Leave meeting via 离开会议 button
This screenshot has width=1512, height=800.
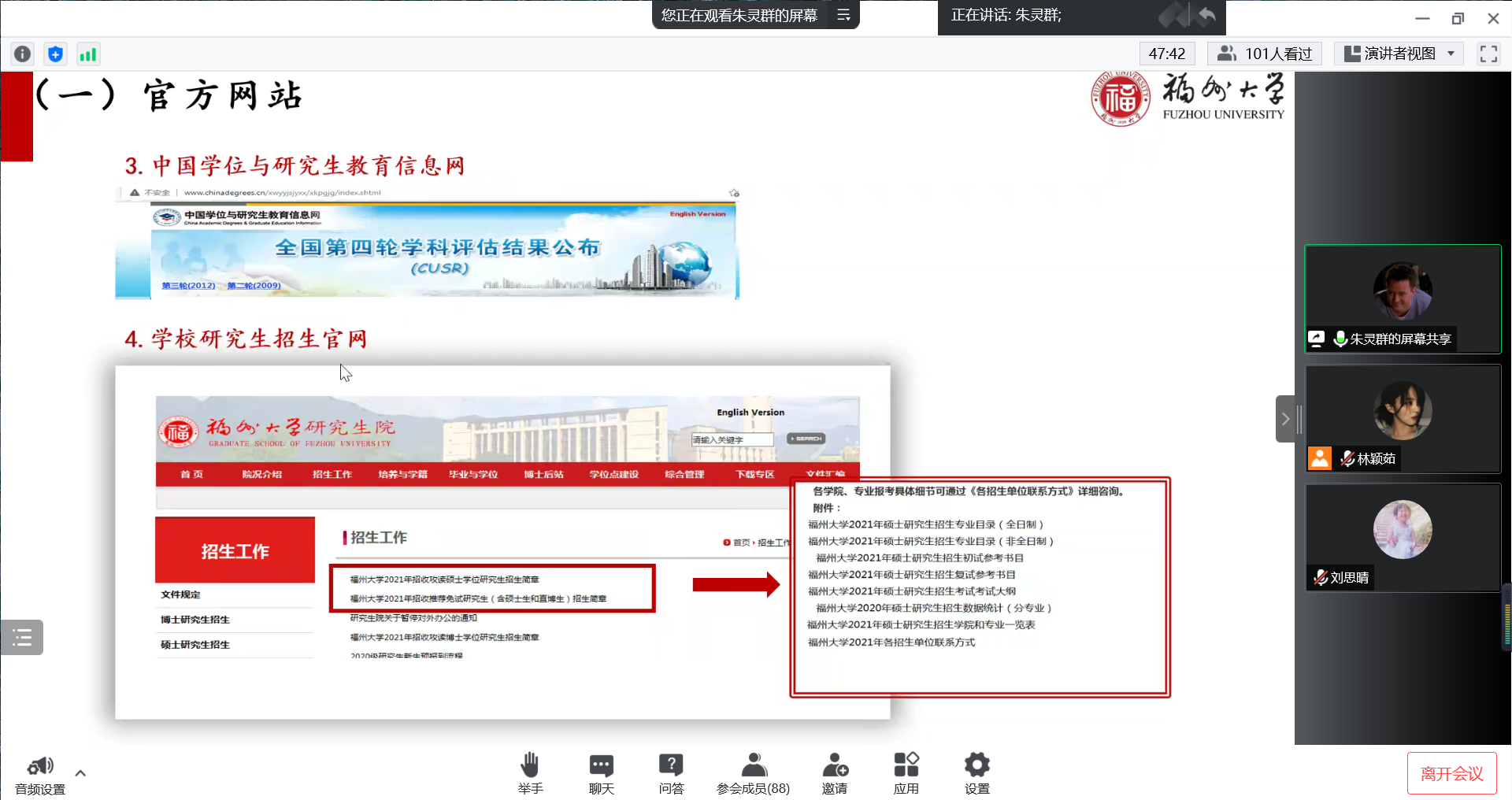[1451, 774]
